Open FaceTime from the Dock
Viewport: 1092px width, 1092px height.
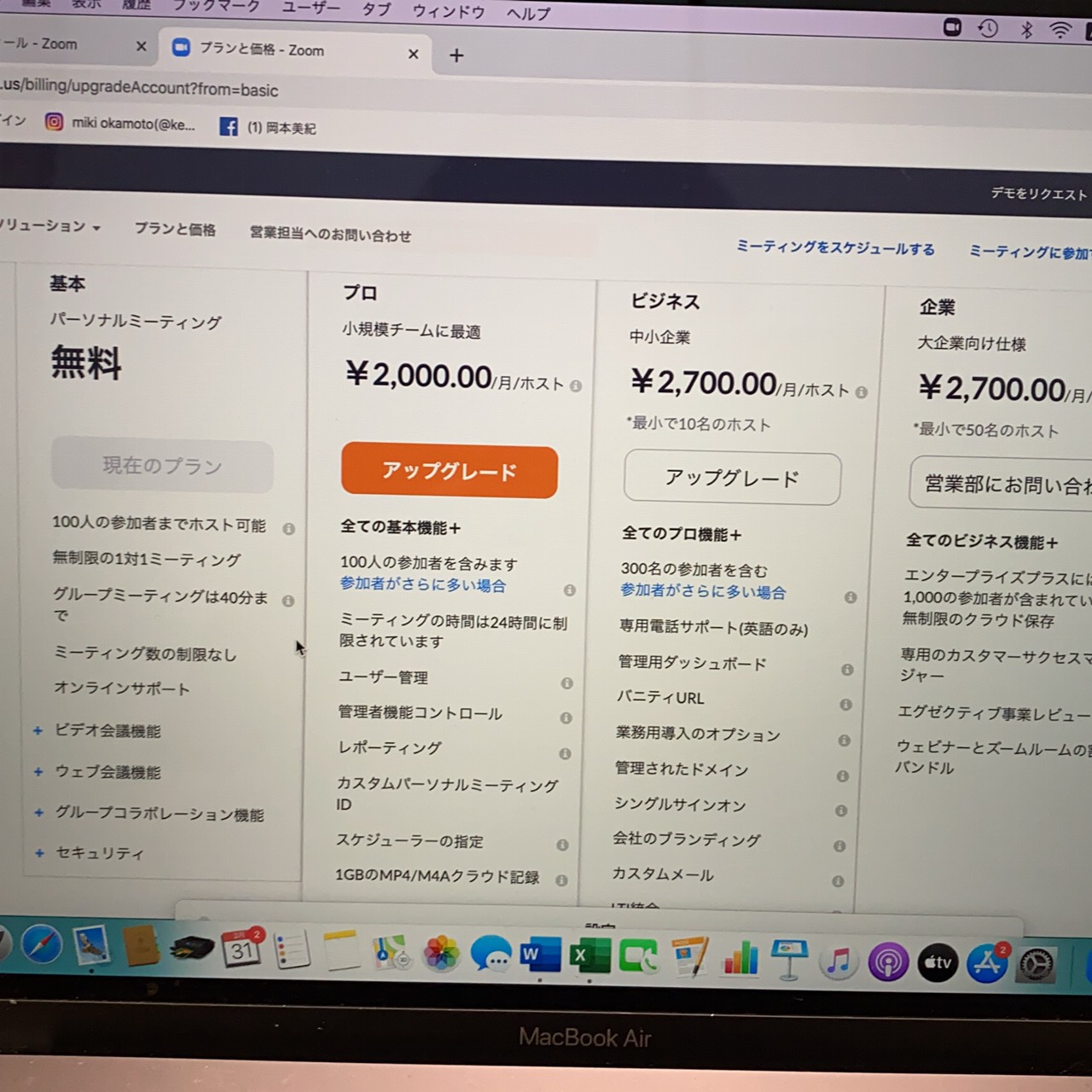(x=639, y=958)
